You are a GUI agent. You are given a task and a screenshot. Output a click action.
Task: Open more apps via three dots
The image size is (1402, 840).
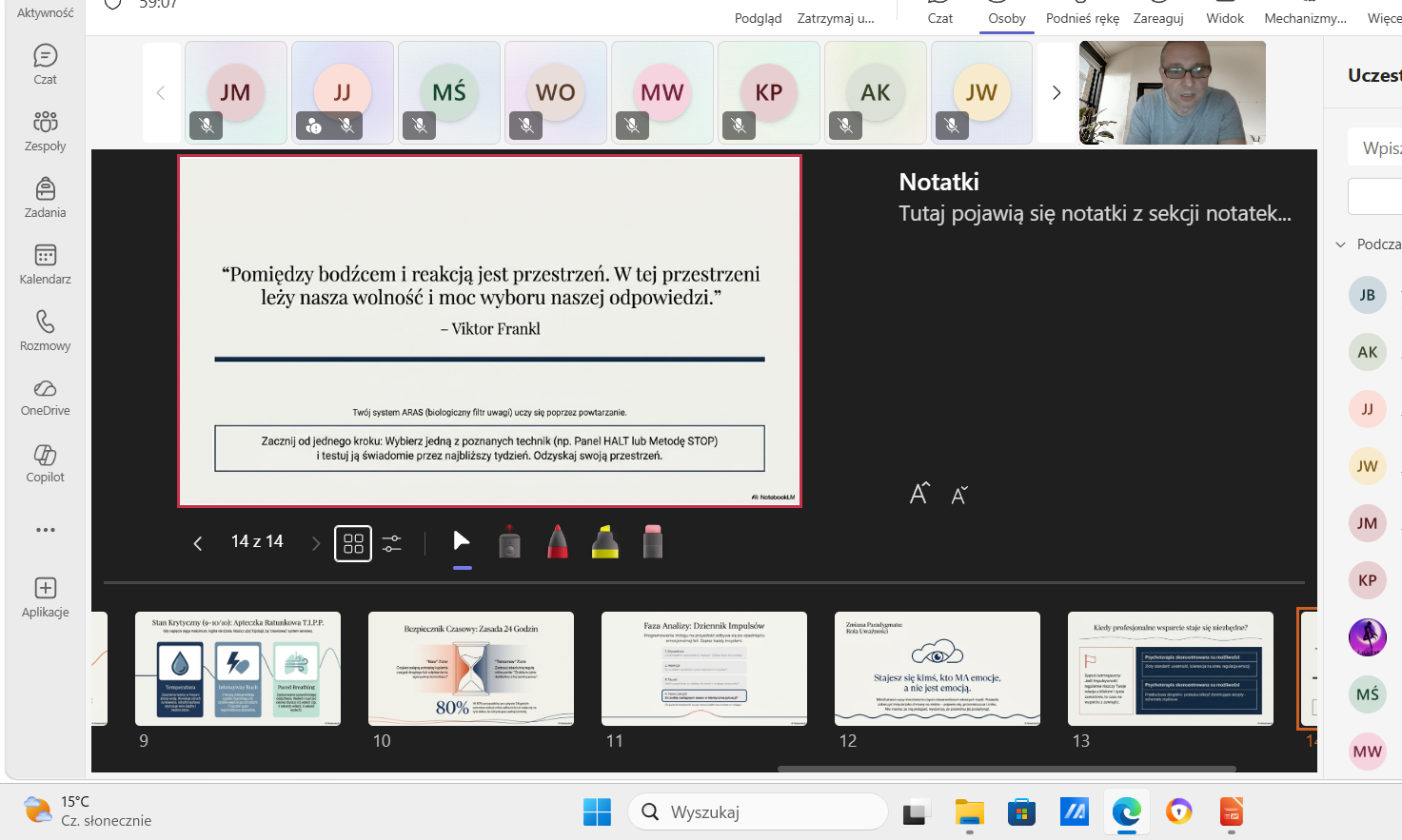(x=45, y=530)
